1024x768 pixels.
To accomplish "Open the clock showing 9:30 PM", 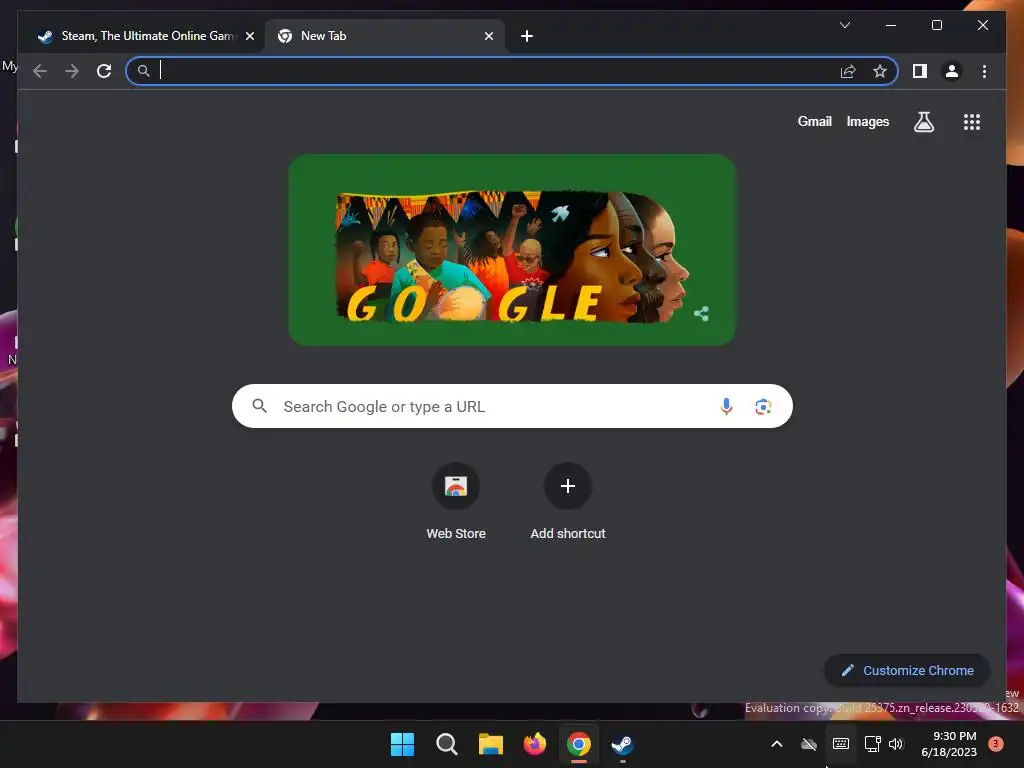I will 949,744.
